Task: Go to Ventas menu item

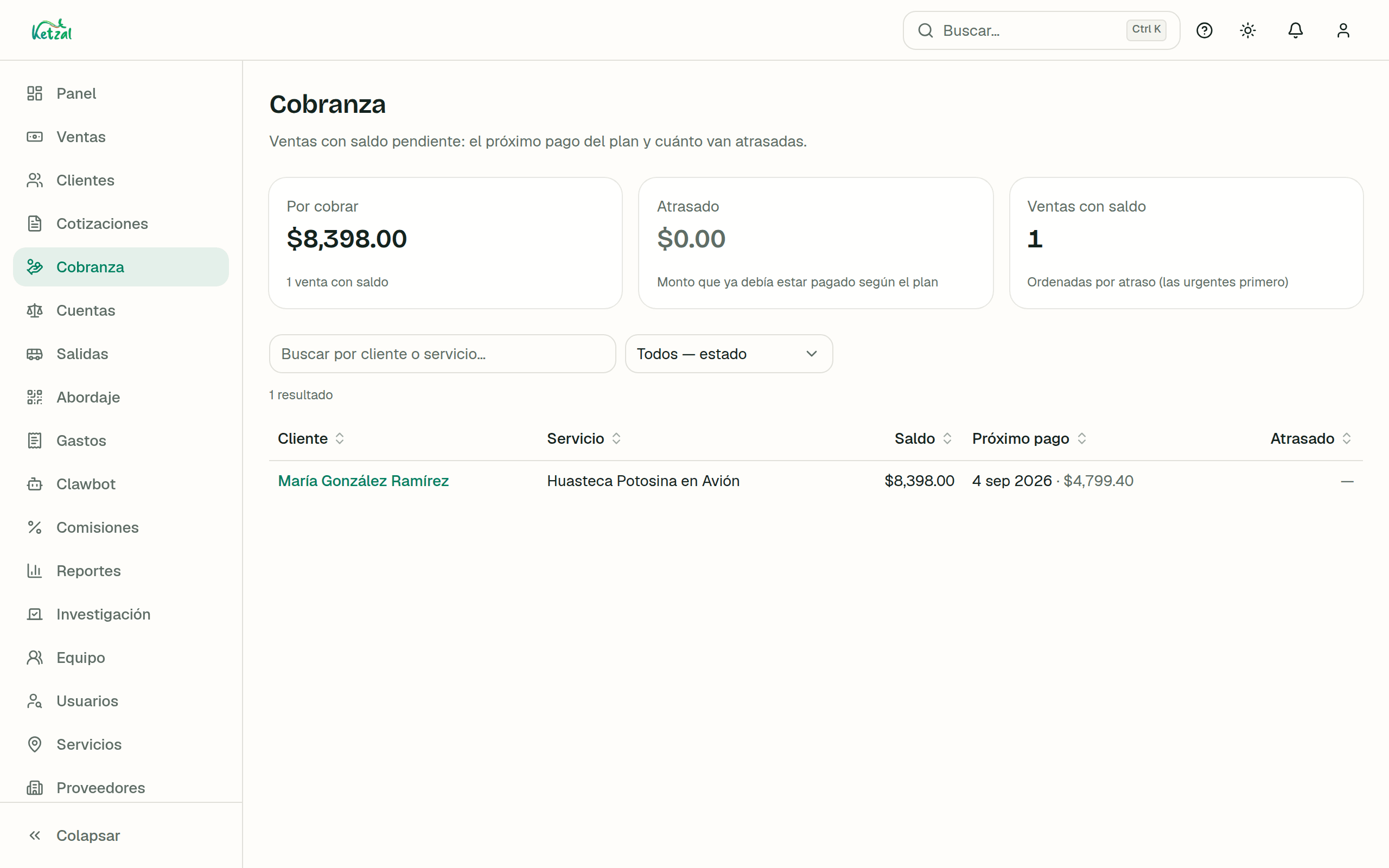Action: [x=120, y=137]
